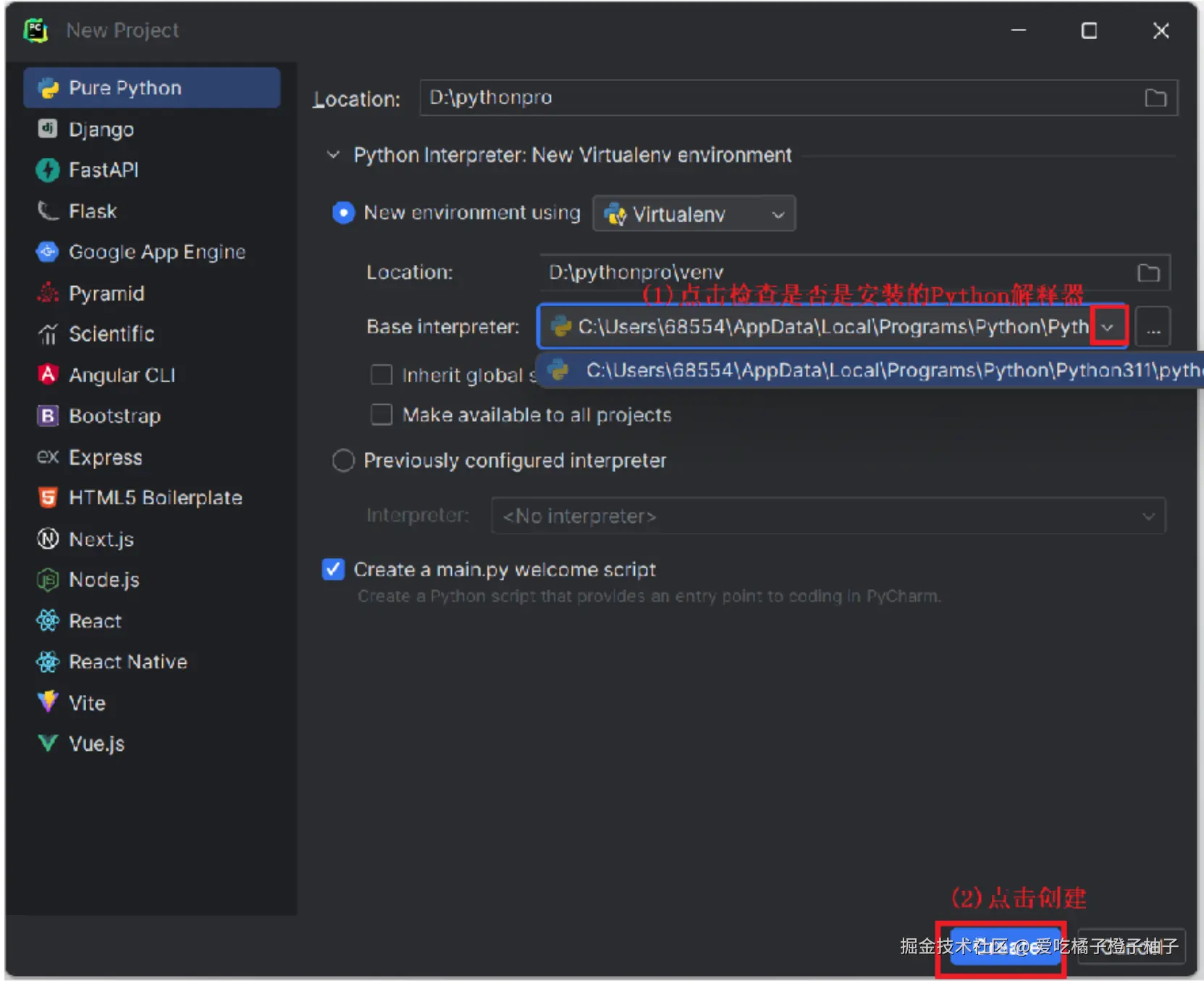Uncheck Create a main.py welcome script
Screen dimensions: 1204x981
[333, 569]
